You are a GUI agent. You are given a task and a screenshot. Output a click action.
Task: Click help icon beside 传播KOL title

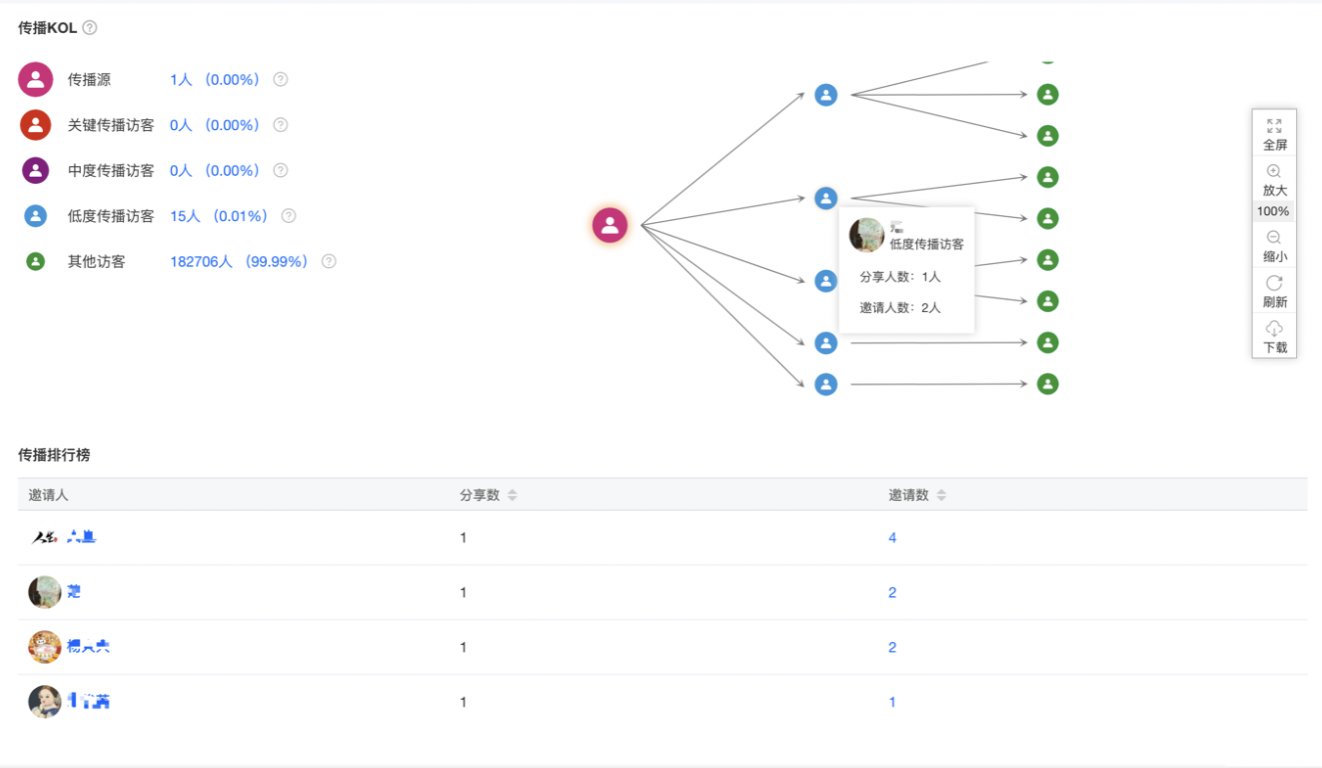[90, 28]
